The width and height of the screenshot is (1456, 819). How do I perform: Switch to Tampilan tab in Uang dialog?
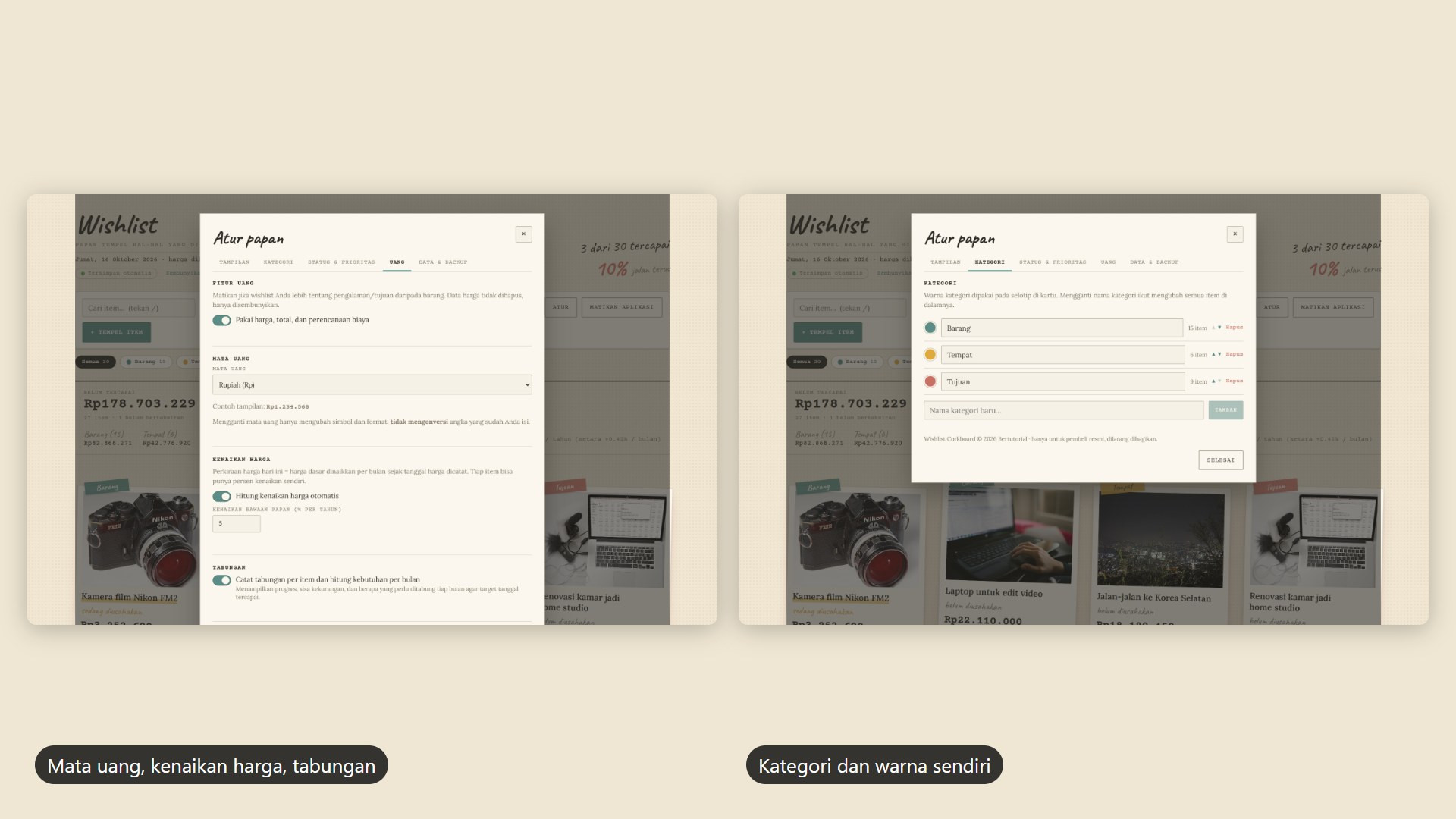[234, 262]
